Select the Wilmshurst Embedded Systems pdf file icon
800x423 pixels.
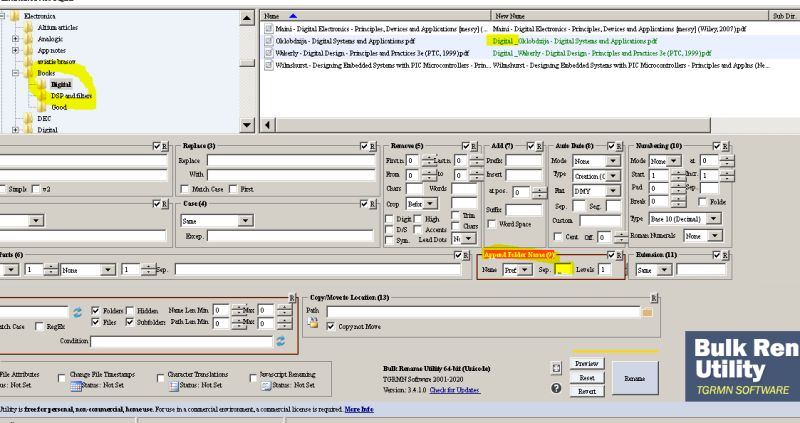[269, 65]
